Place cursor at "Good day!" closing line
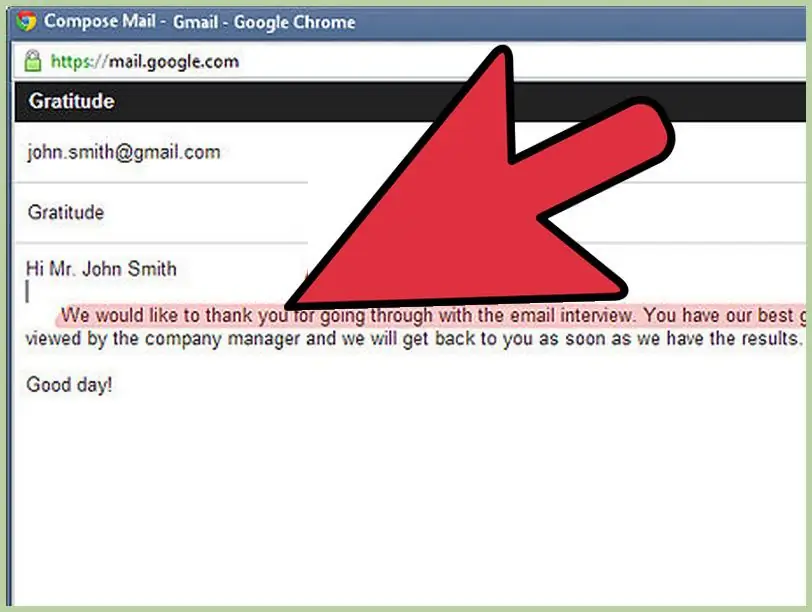Viewport: 812px width, 612px height. [x=69, y=385]
